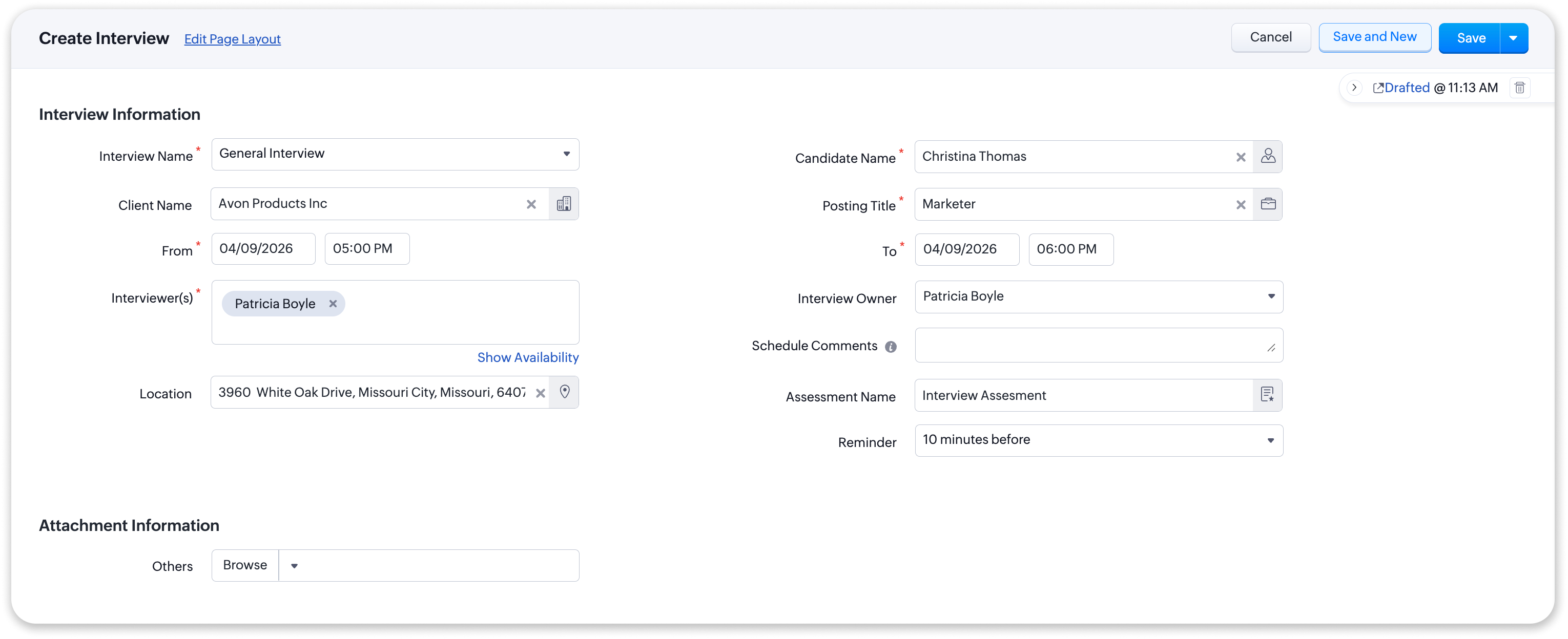Click Show Availability link
Viewport: 1568px width, 639px height.
coord(527,357)
